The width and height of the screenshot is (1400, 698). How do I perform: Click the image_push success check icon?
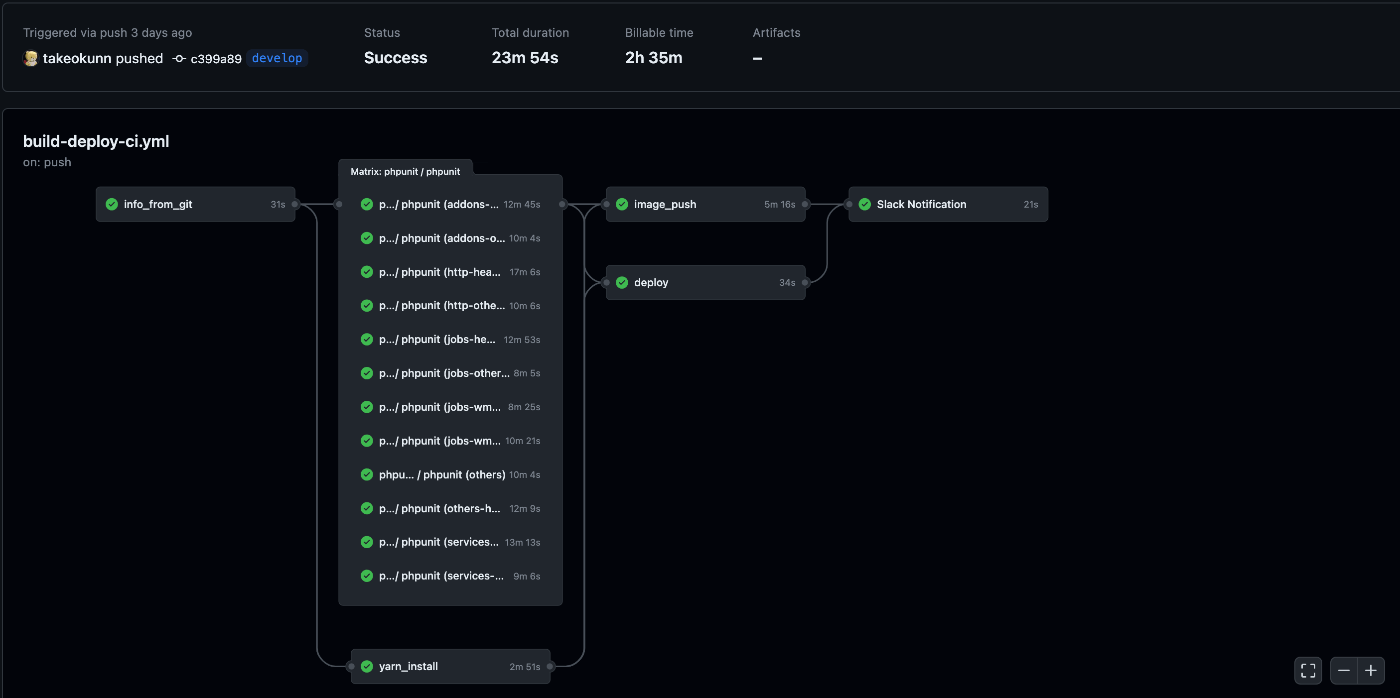[622, 204]
